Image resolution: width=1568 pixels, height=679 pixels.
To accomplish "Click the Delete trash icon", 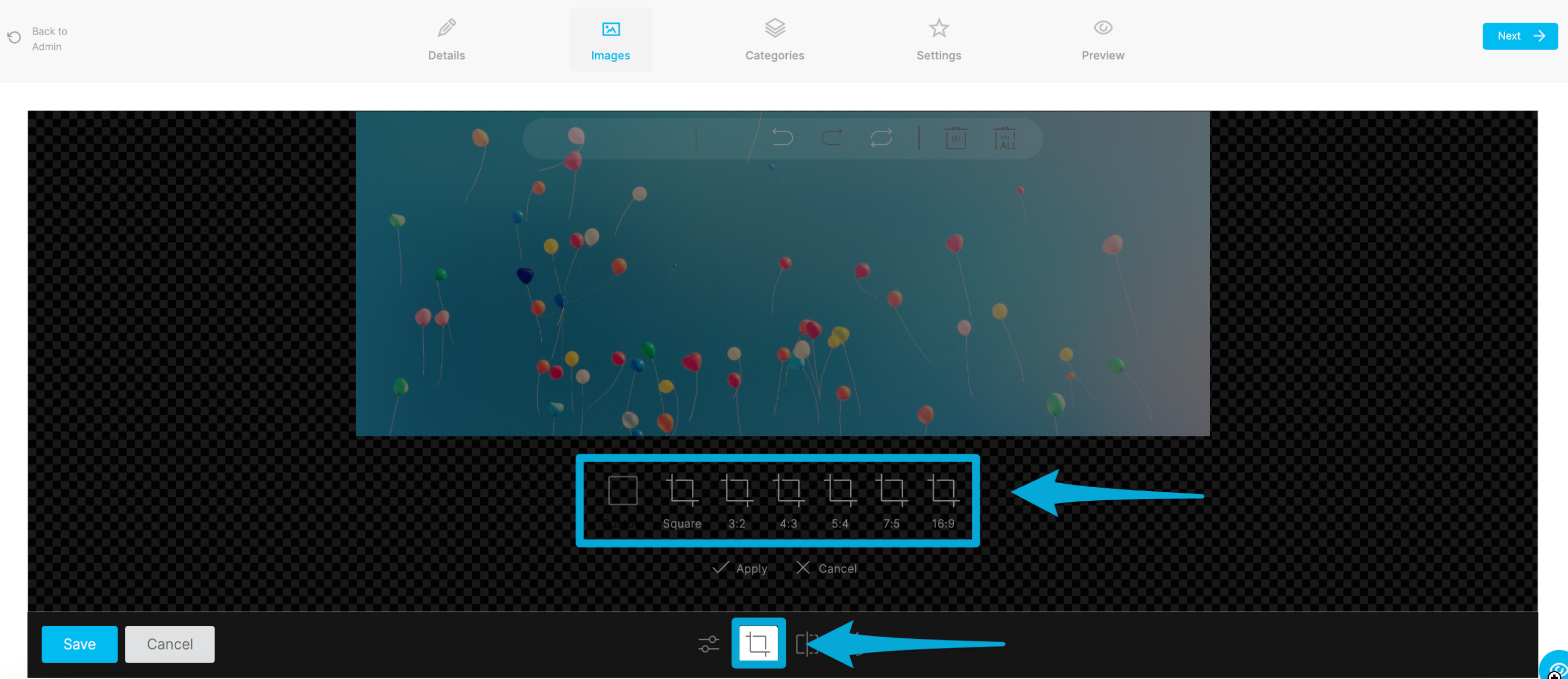I will (955, 138).
